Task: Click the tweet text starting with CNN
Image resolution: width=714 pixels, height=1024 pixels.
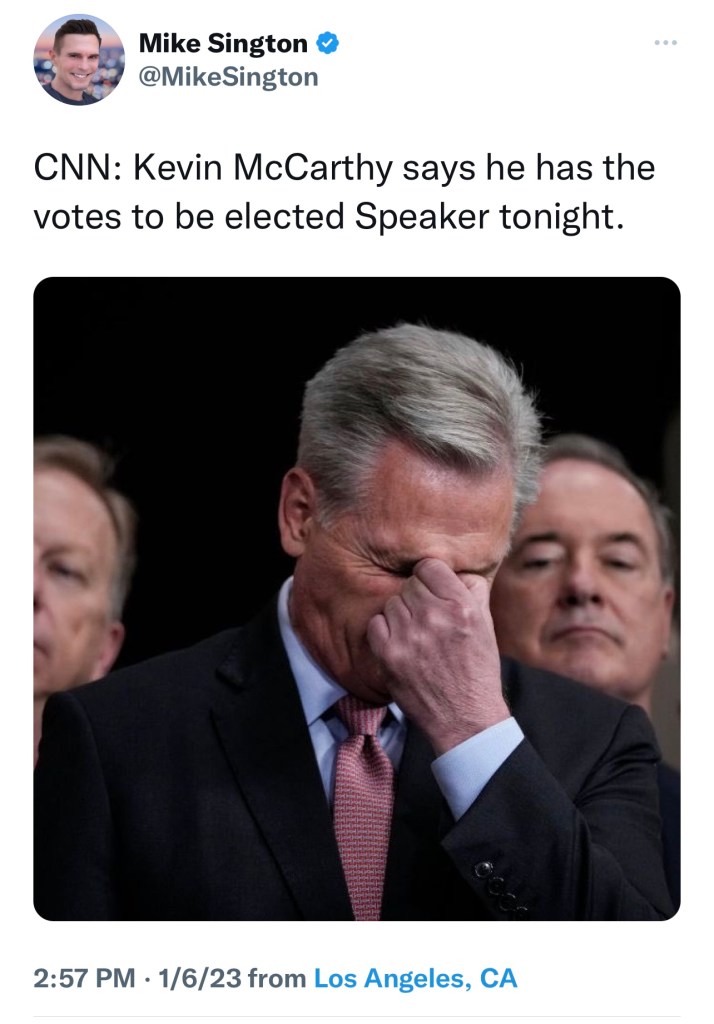Action: point(344,192)
